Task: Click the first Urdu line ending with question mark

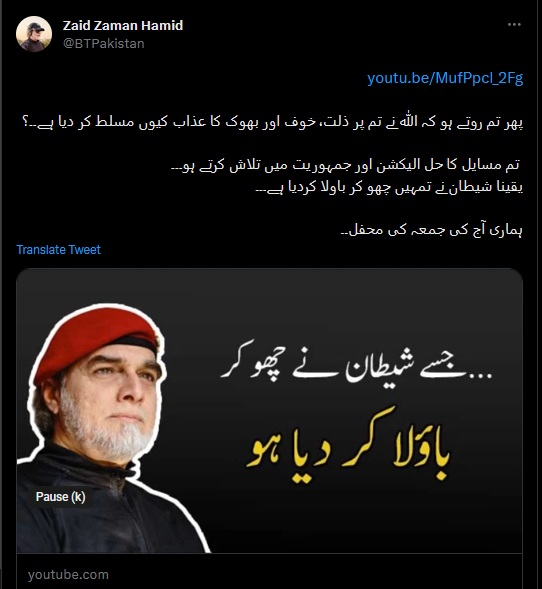Action: tap(273, 122)
